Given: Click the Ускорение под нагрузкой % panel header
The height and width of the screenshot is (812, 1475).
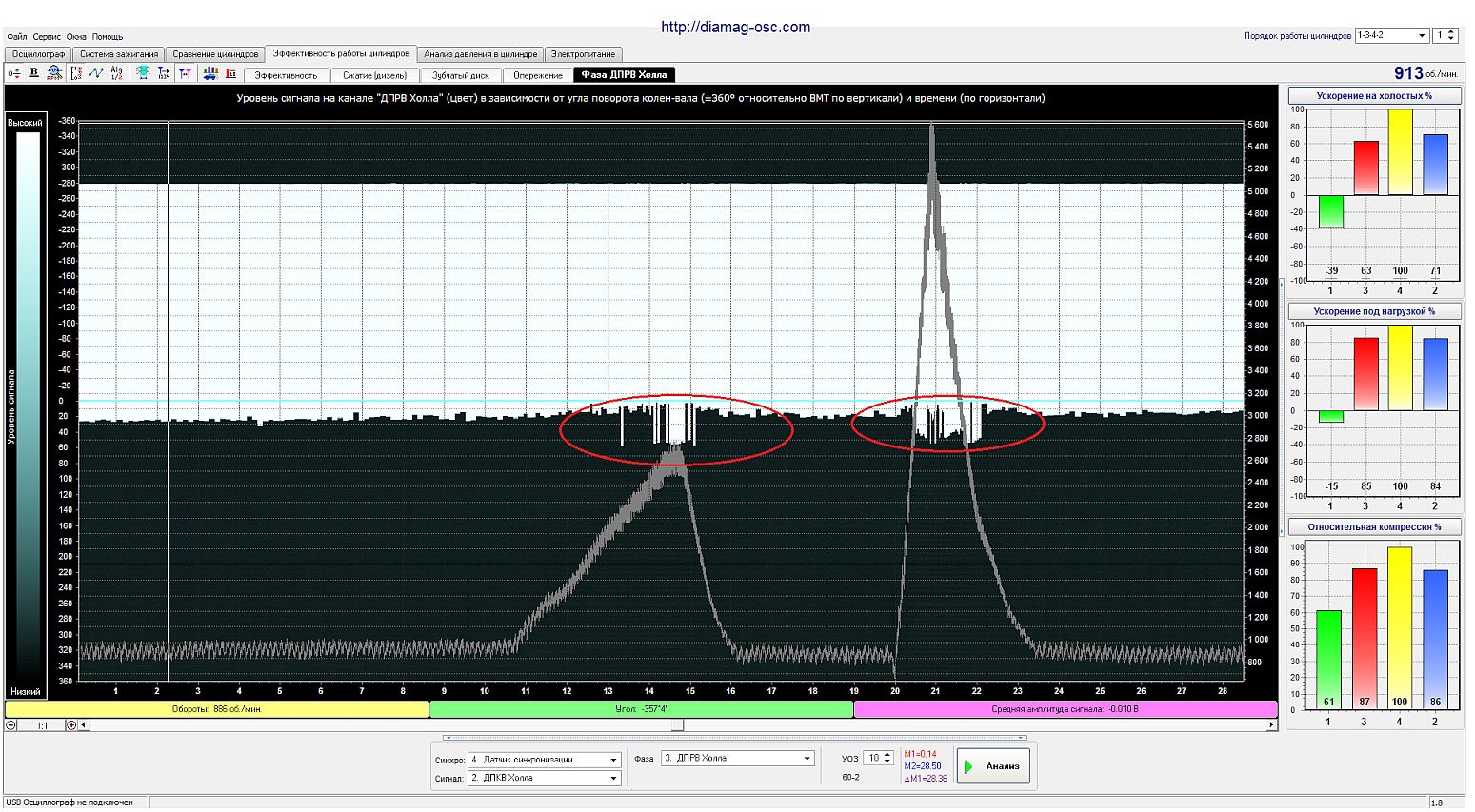Looking at the screenshot, I should 1374,311.
